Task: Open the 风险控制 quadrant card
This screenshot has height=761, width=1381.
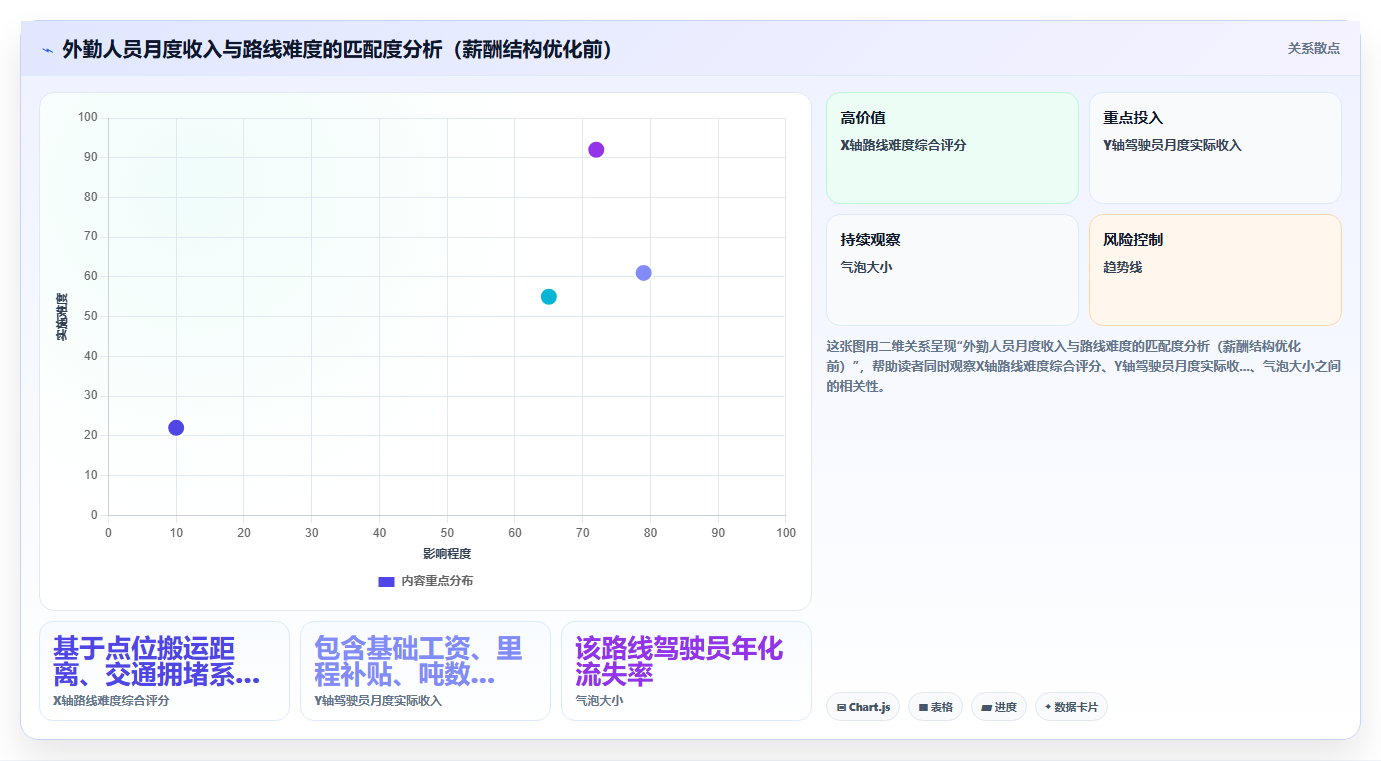Action: pos(1215,270)
